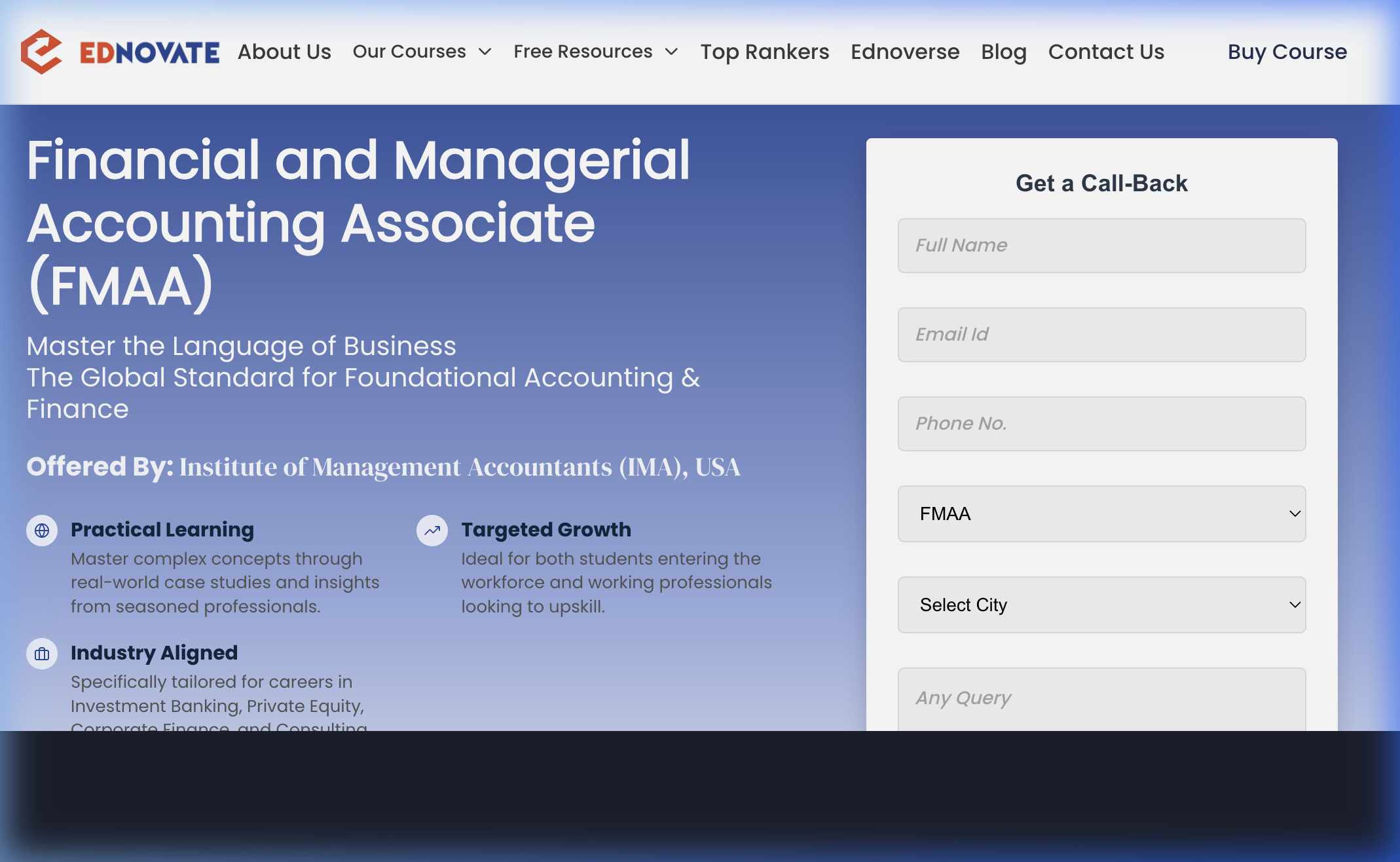The height and width of the screenshot is (862, 1400).
Task: Click the globe icon beside Practical Learning
Action: click(42, 531)
